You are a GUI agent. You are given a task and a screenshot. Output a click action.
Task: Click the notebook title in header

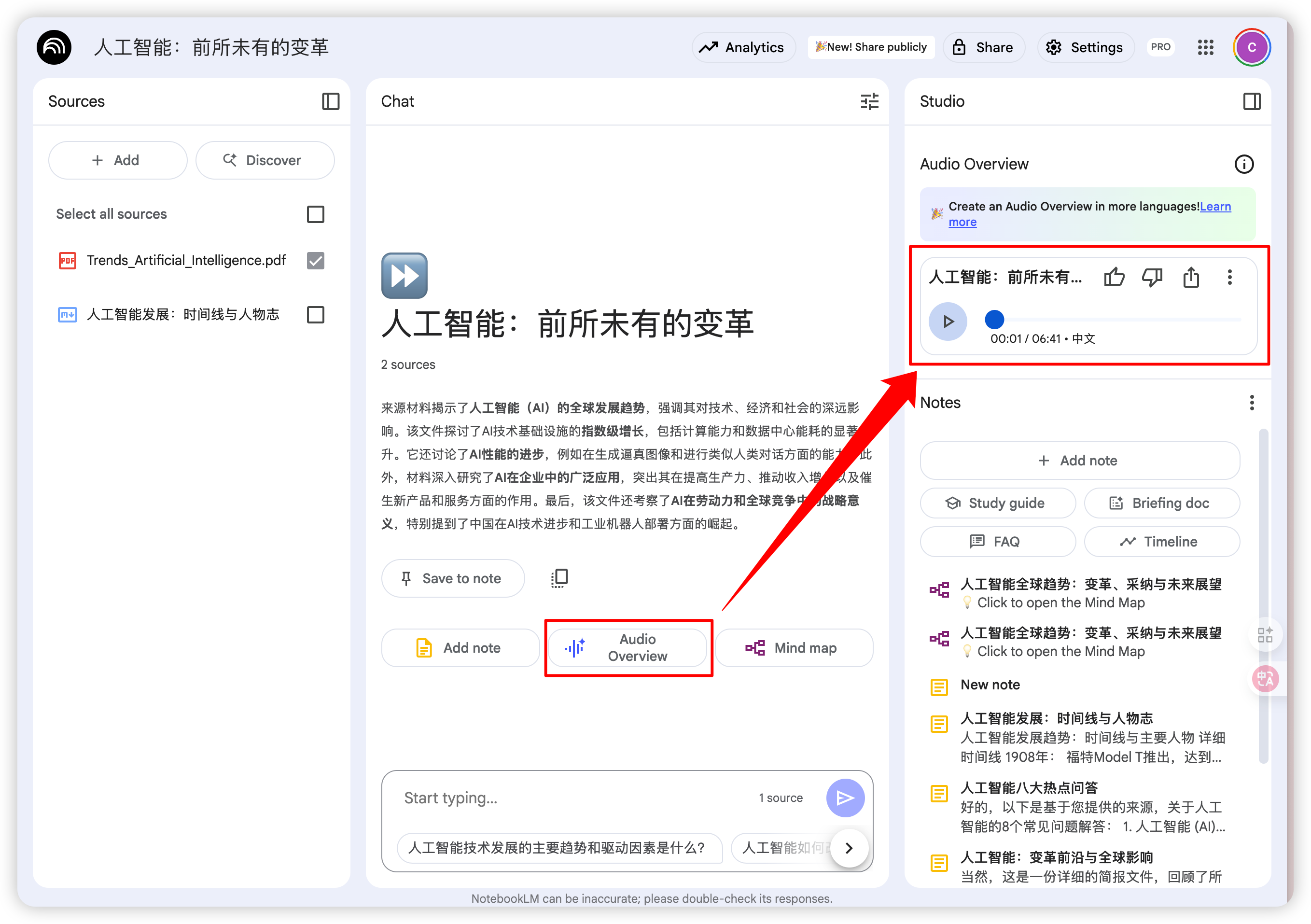click(211, 47)
